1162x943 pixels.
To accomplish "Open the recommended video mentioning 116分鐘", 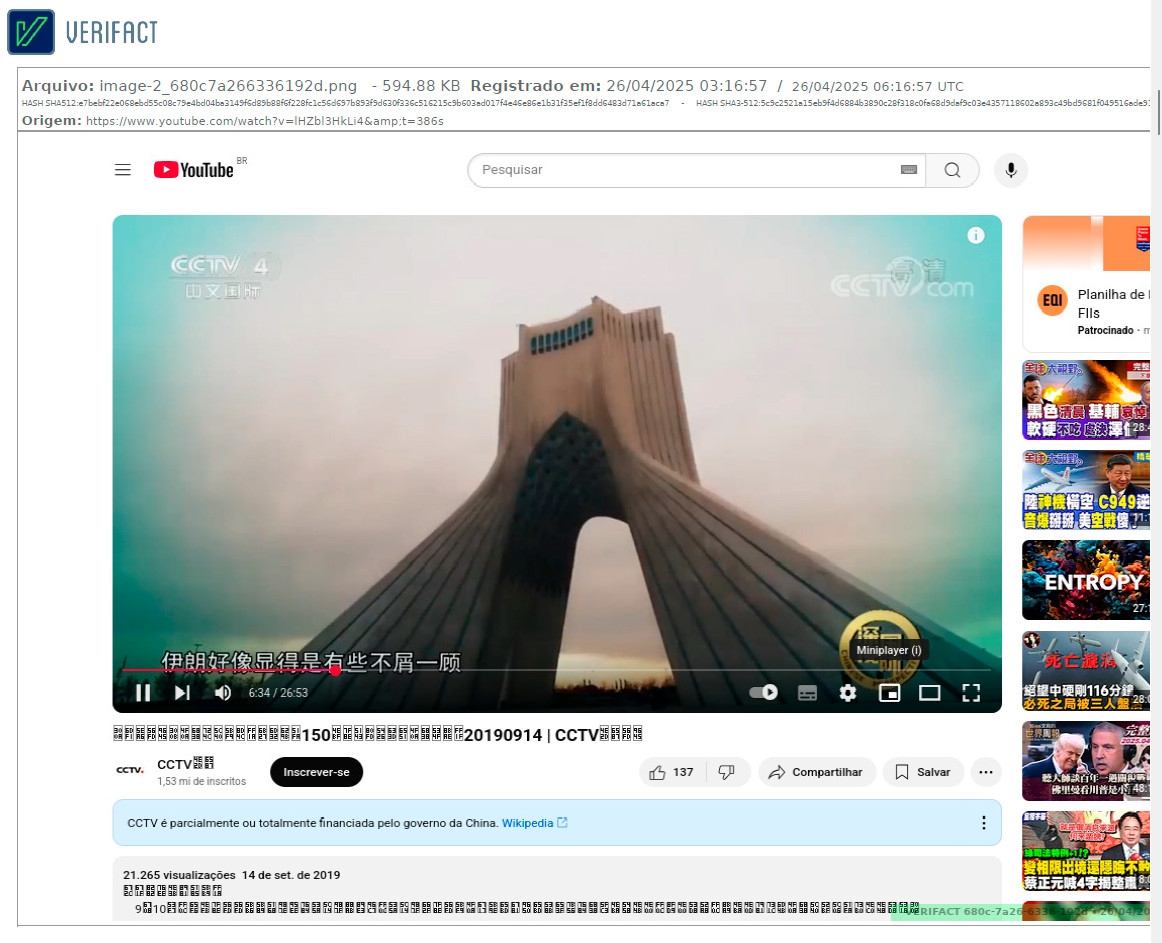I will click(x=1086, y=670).
